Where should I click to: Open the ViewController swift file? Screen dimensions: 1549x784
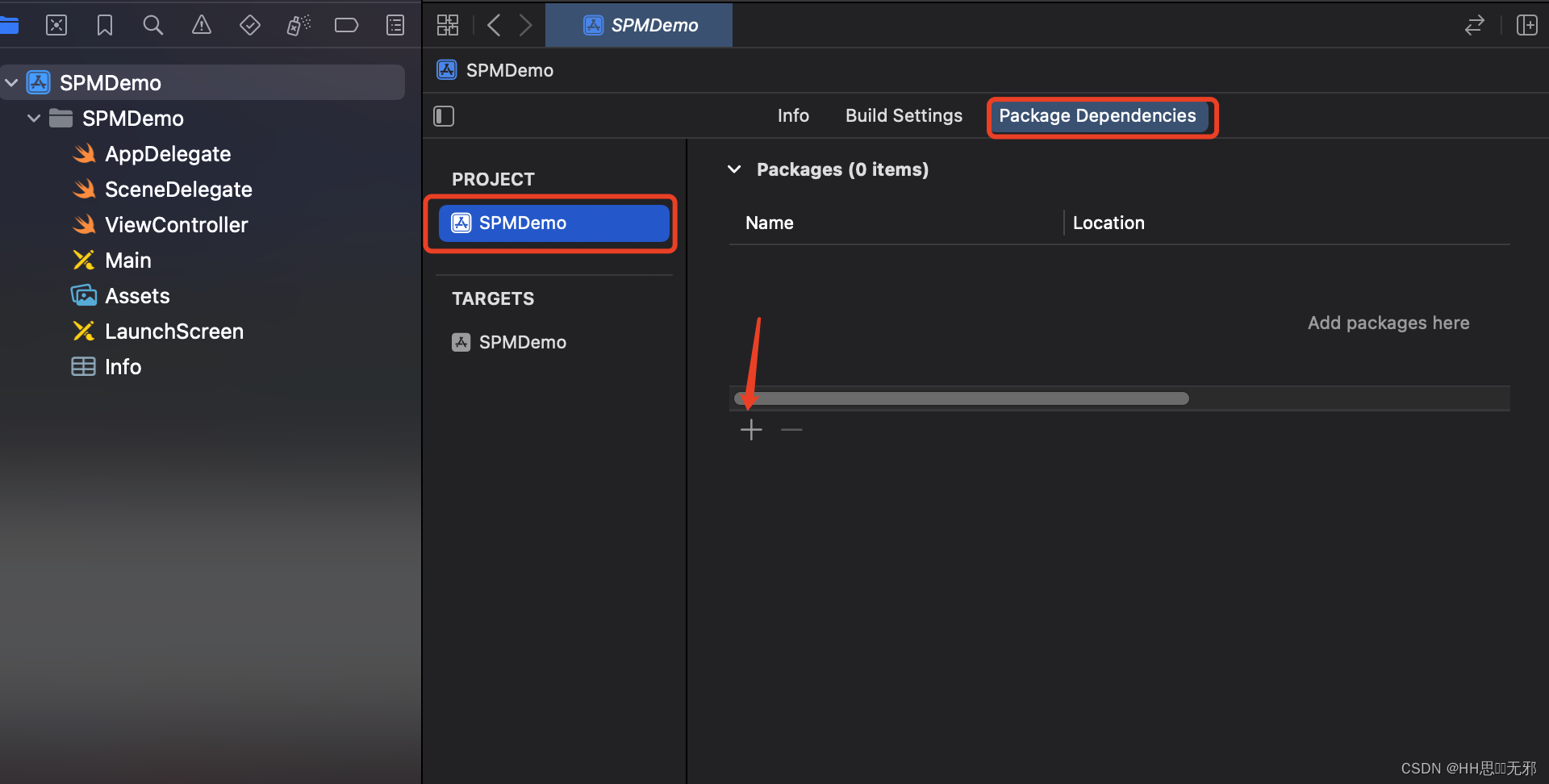[x=176, y=224]
